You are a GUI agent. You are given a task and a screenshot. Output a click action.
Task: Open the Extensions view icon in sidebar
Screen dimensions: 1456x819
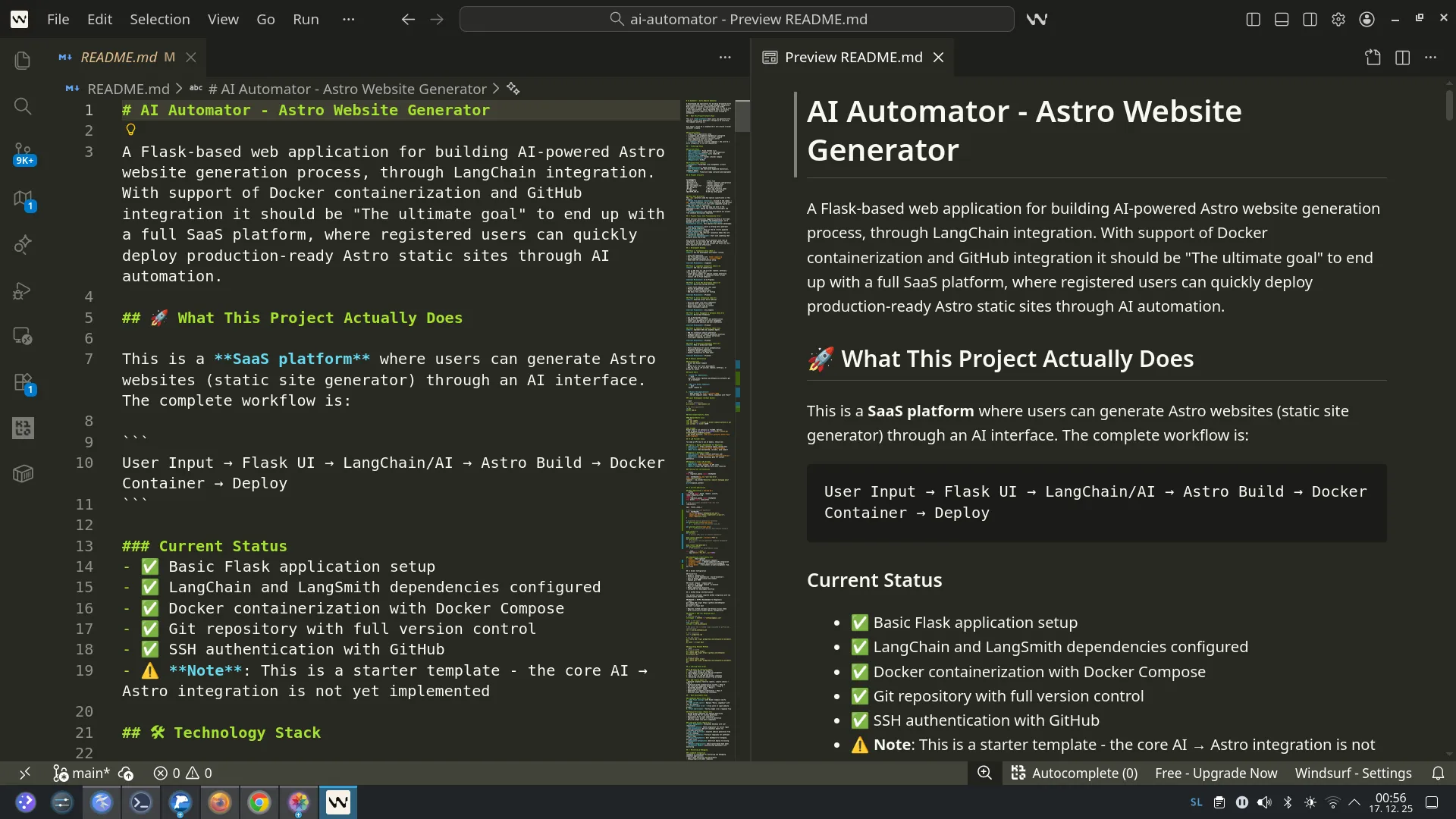pos(23,382)
